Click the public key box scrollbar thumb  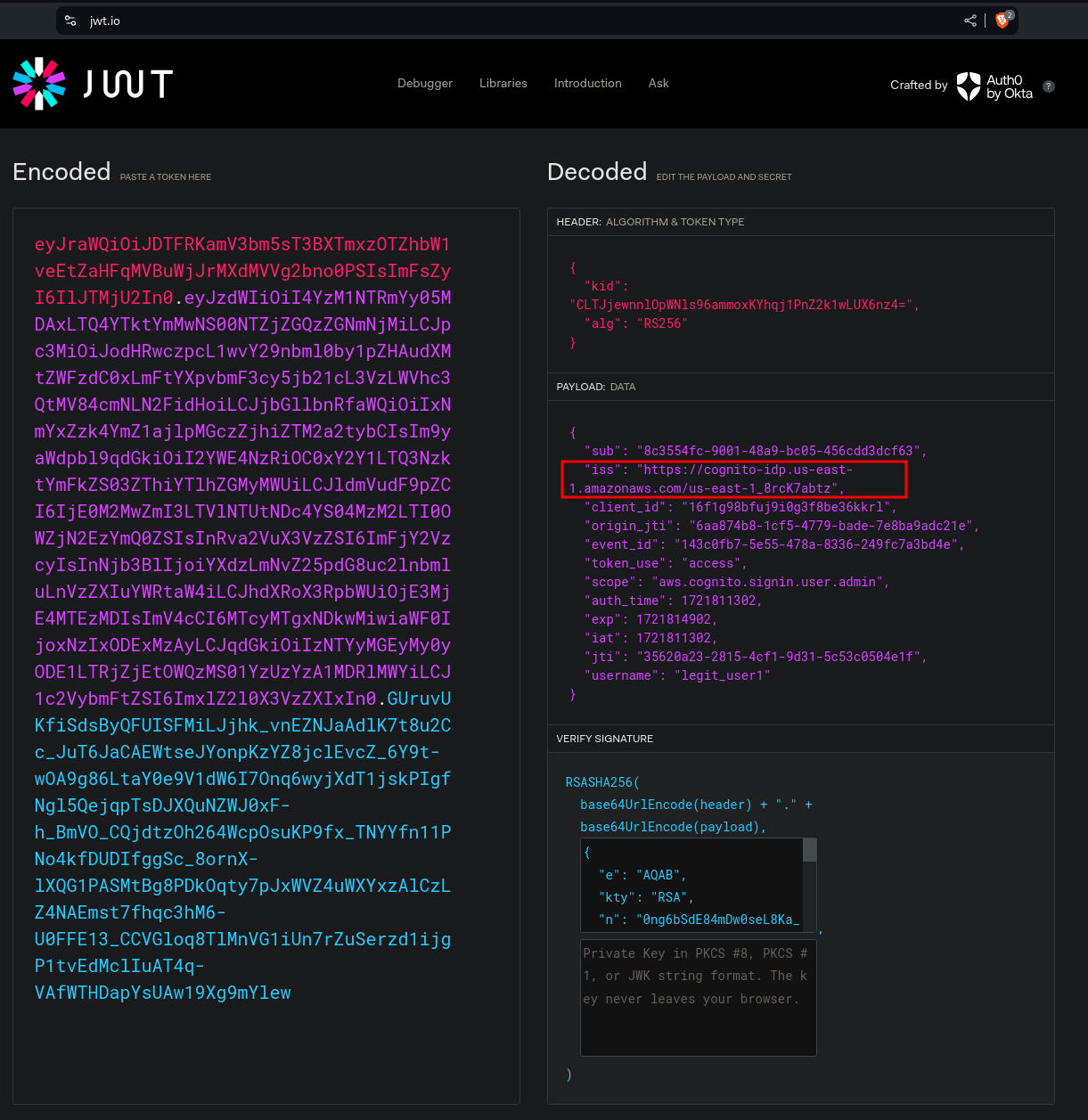click(810, 850)
